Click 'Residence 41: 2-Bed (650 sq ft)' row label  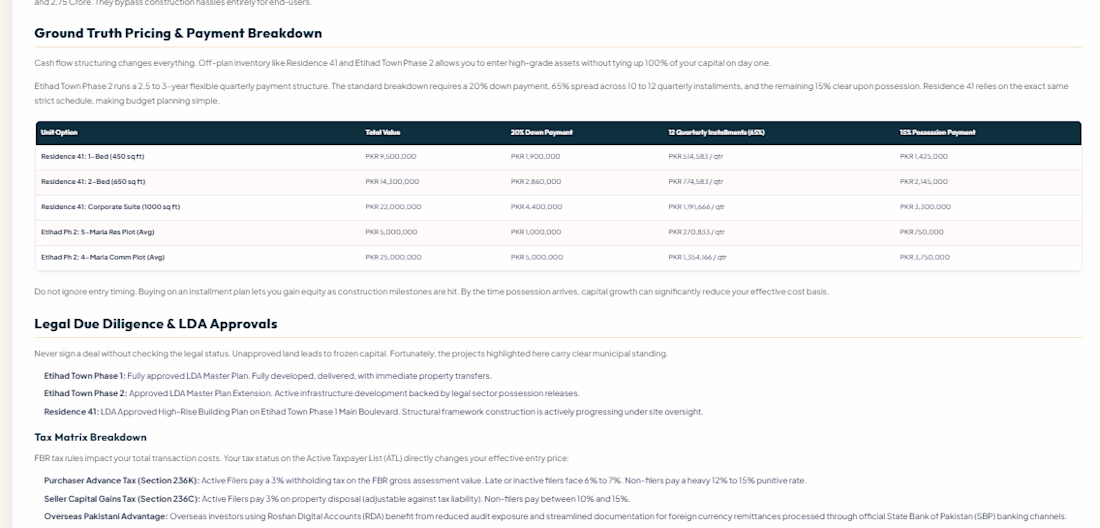tap(93, 182)
